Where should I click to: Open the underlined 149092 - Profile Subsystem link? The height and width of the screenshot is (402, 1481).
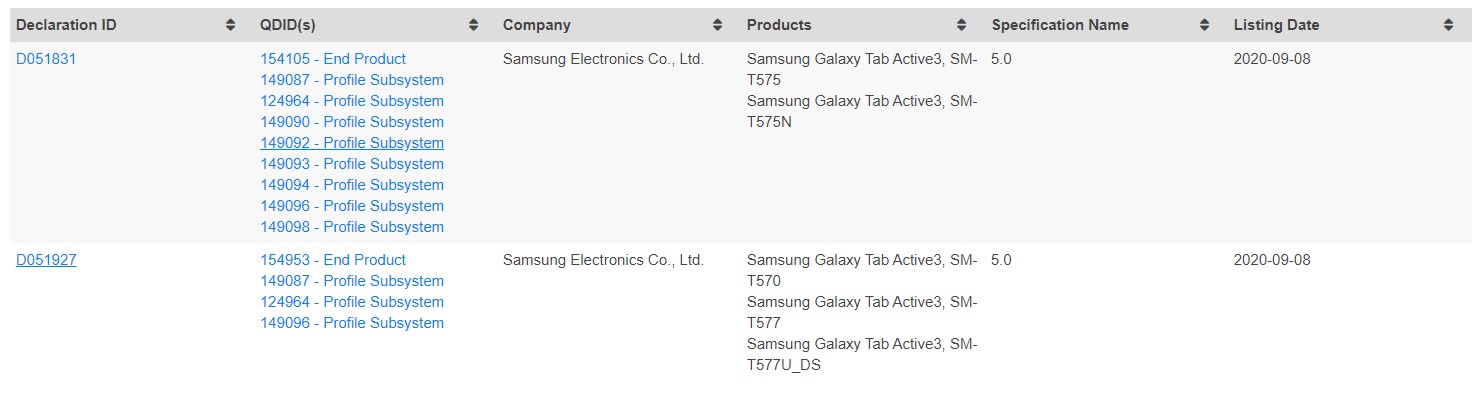tap(352, 143)
